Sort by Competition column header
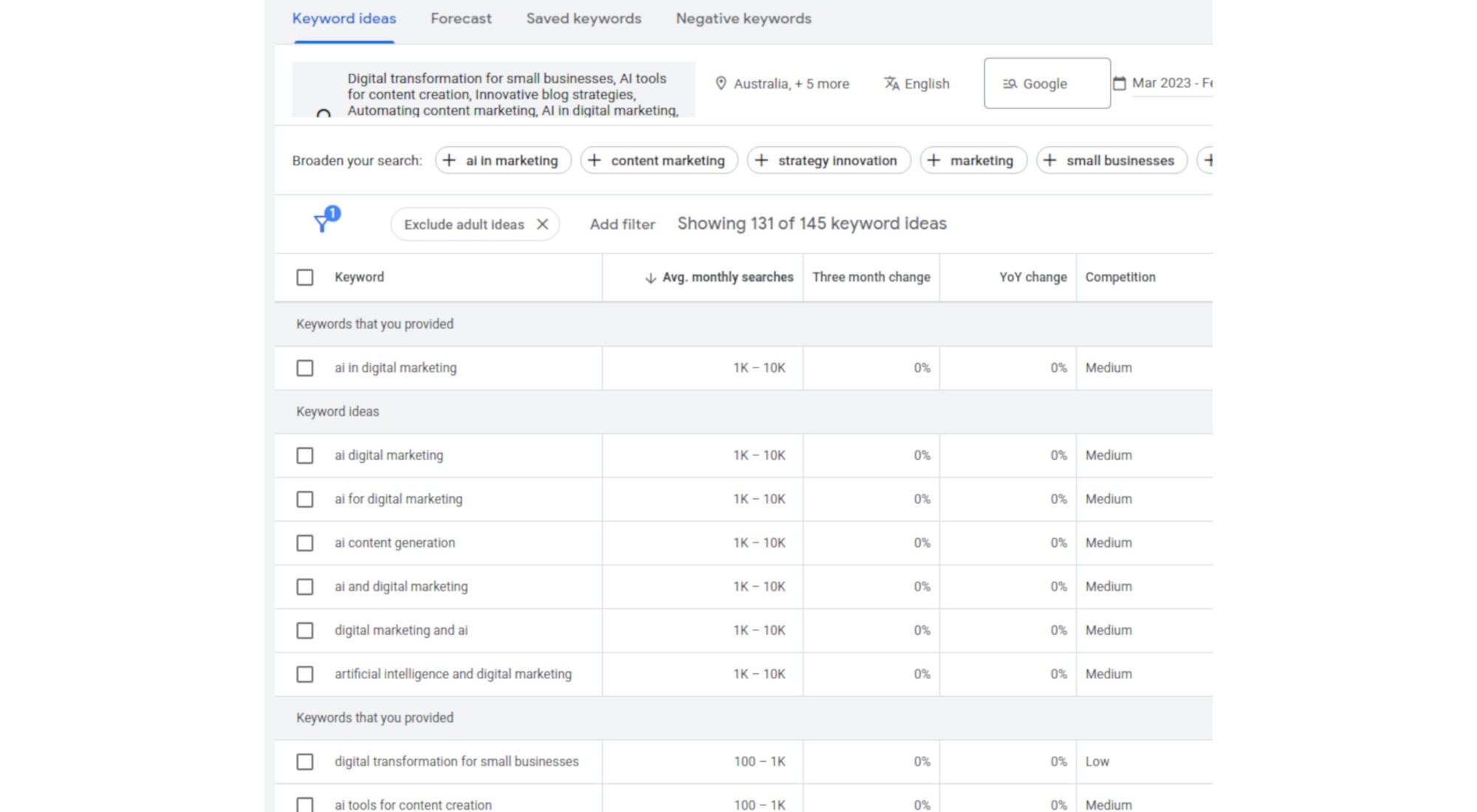Viewport: 1477px width, 812px height. click(x=1120, y=278)
